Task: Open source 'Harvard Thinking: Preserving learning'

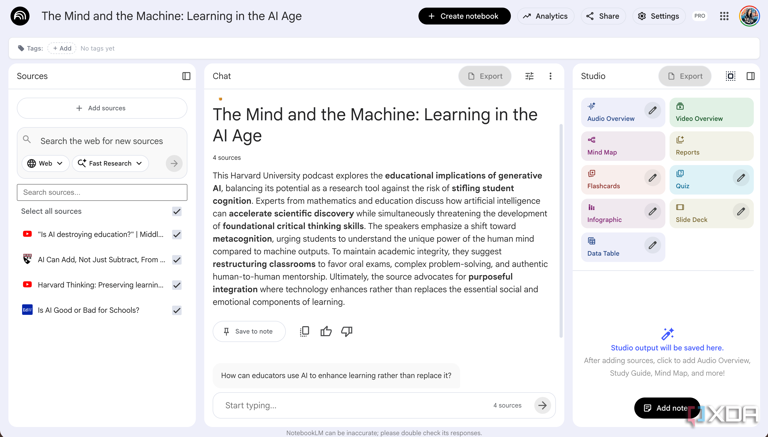Action: 100,285
